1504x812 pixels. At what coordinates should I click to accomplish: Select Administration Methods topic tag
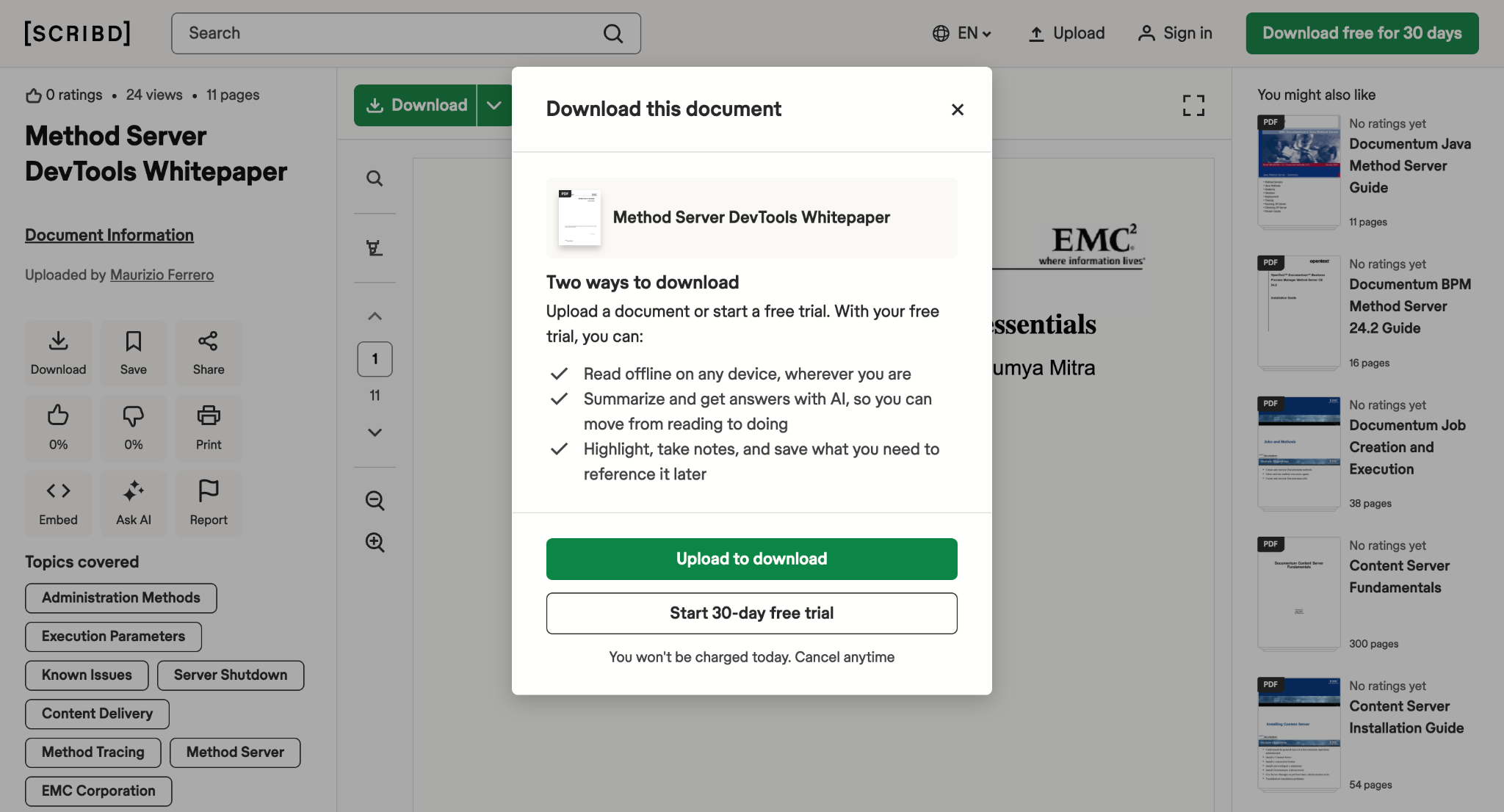tap(121, 598)
